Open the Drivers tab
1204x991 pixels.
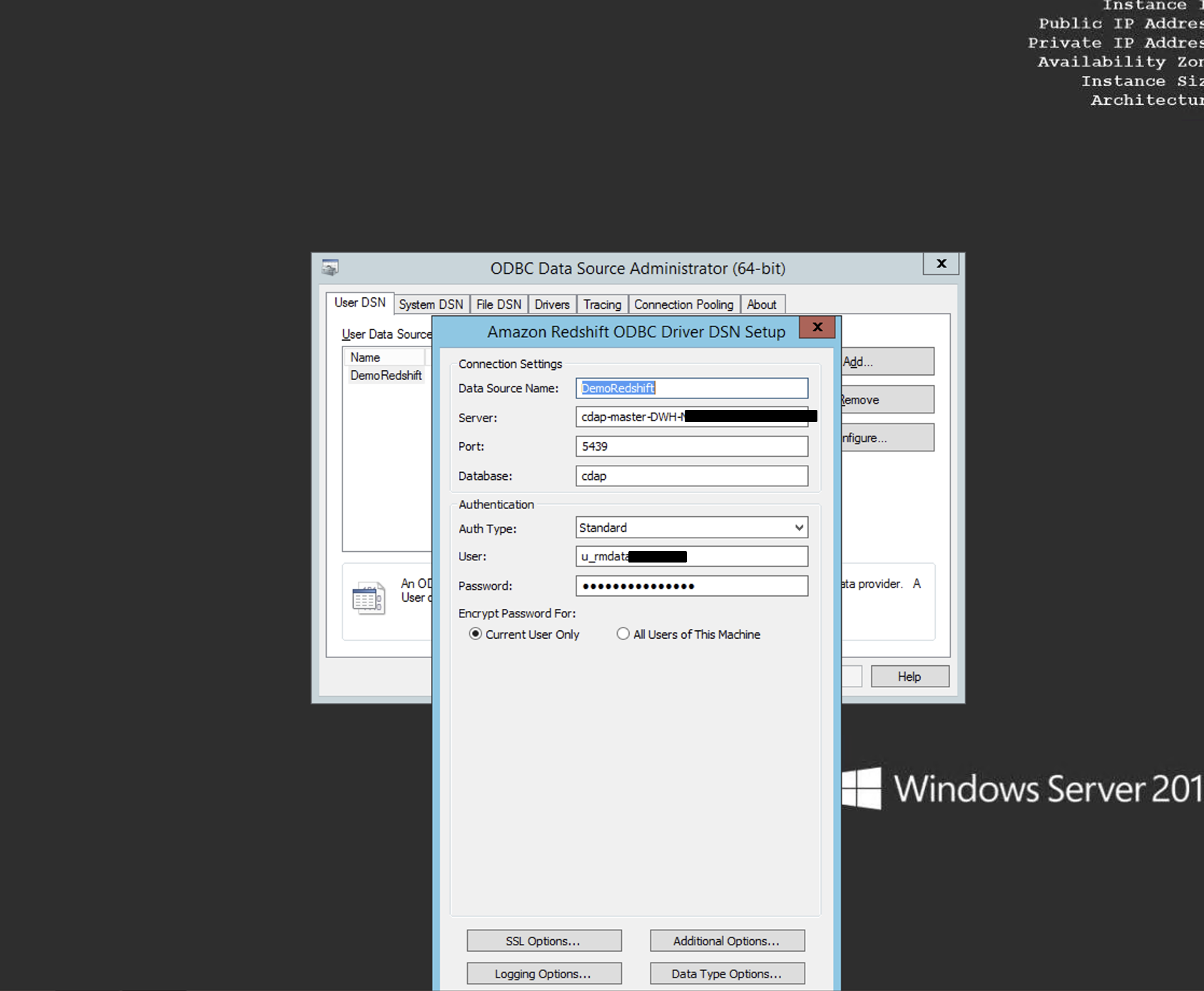point(552,304)
